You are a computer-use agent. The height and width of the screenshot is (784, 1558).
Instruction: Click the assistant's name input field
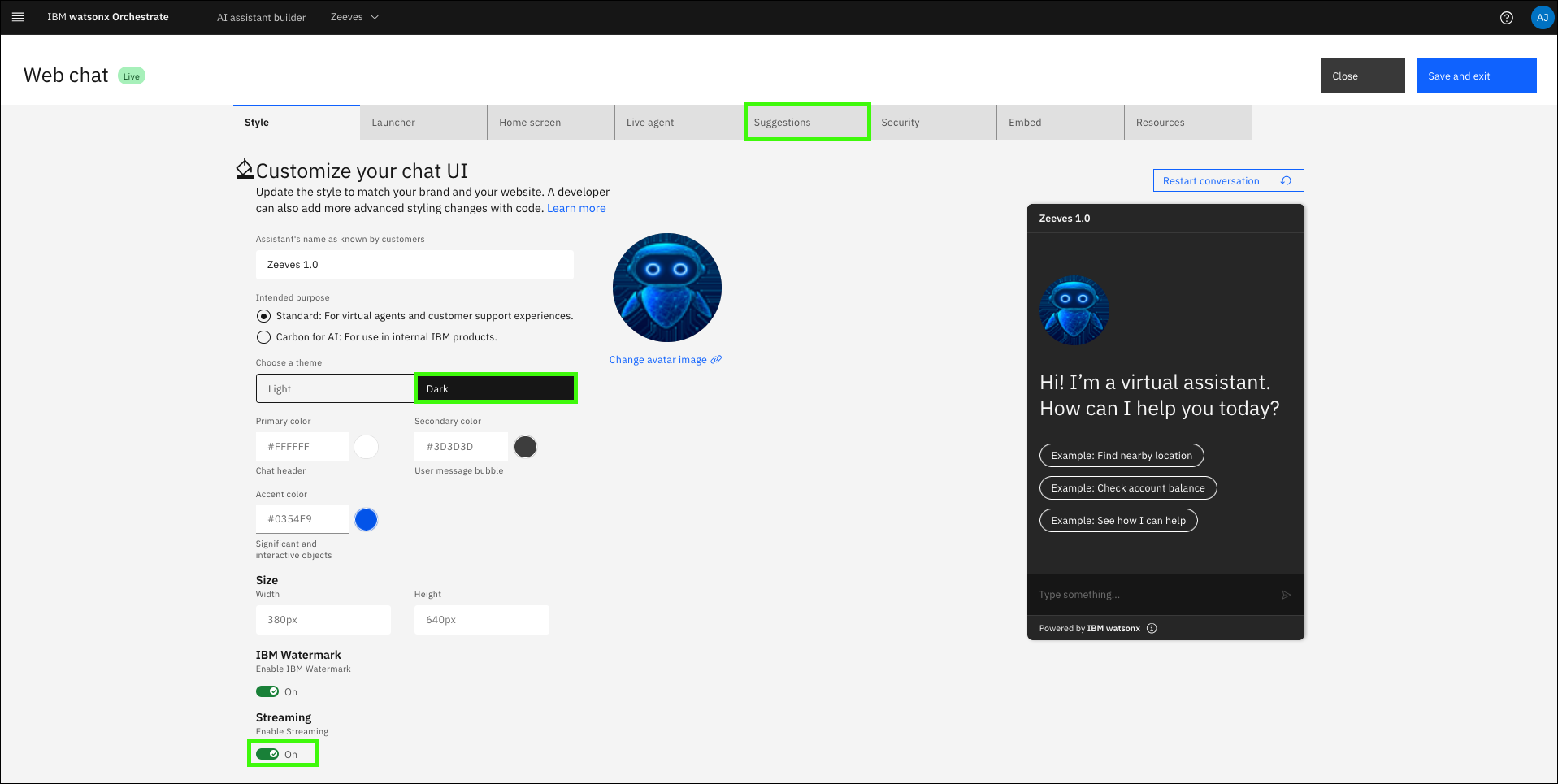tap(414, 265)
